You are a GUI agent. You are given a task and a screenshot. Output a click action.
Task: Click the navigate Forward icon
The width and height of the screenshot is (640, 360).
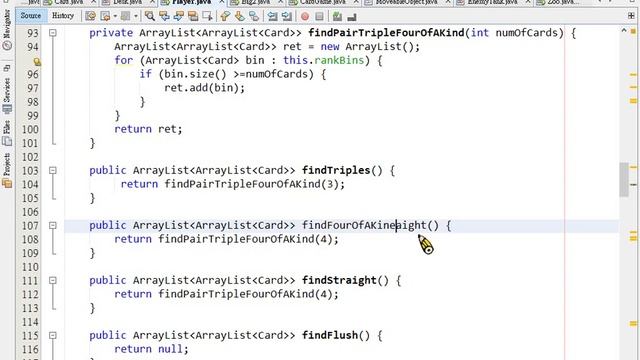[125, 16]
